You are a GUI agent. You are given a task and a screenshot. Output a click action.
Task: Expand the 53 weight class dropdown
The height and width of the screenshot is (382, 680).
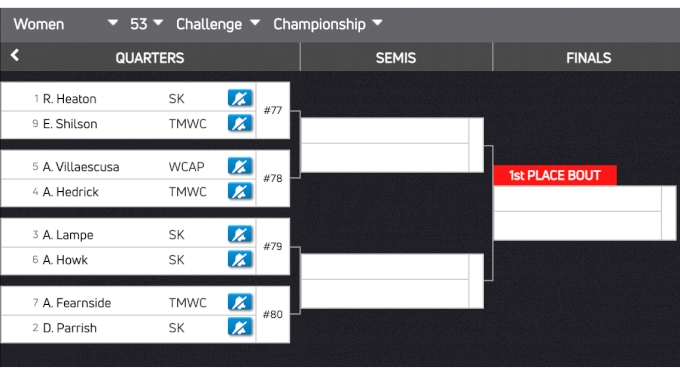click(x=147, y=24)
